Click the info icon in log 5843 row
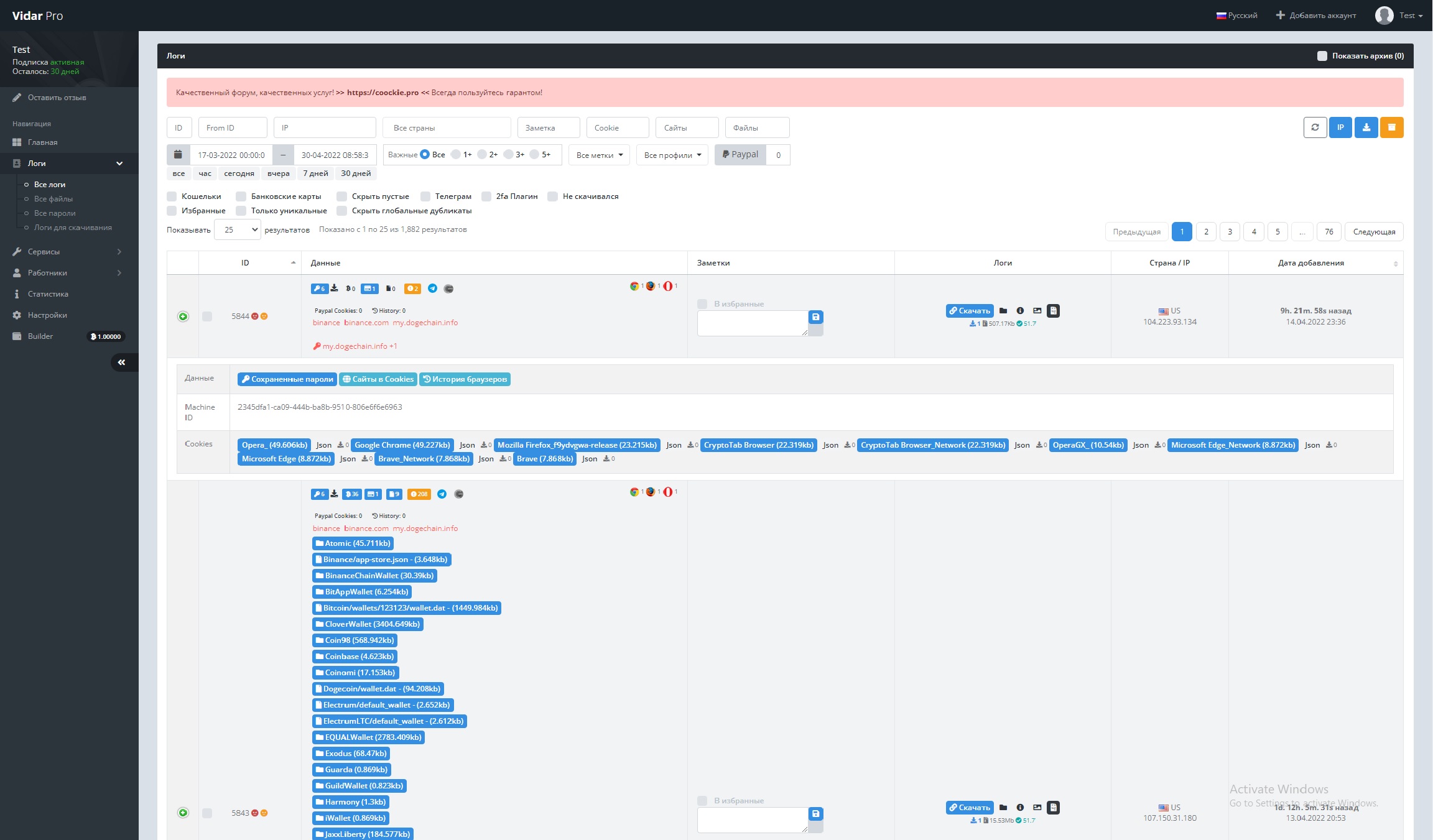This screenshot has height=840, width=1433. click(x=1020, y=808)
